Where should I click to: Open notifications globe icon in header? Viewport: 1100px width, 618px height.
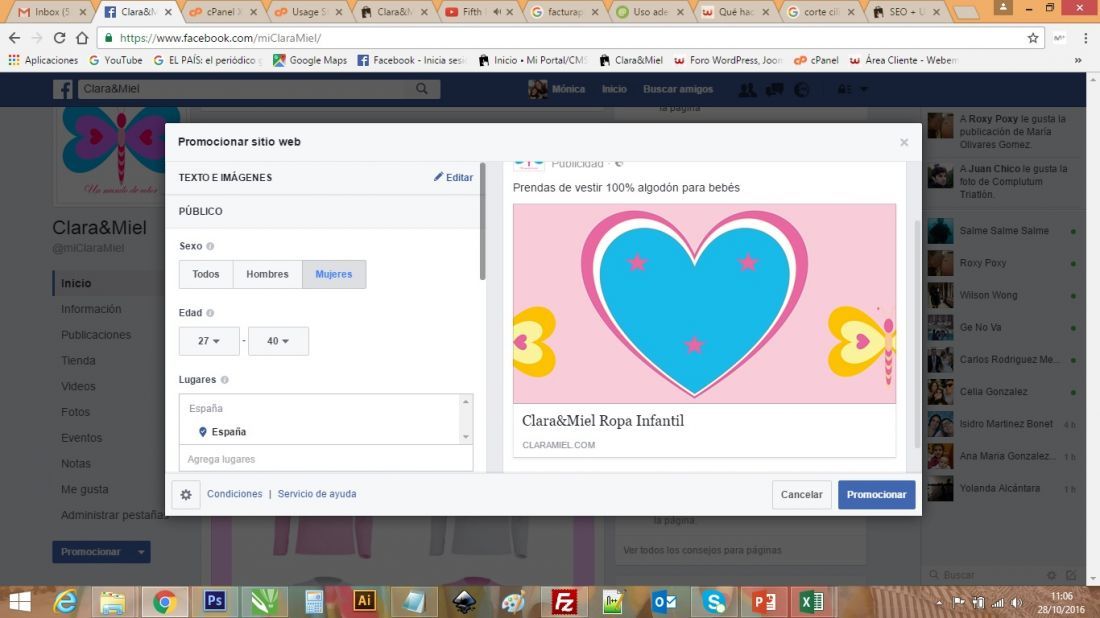pyautogui.click(x=802, y=89)
